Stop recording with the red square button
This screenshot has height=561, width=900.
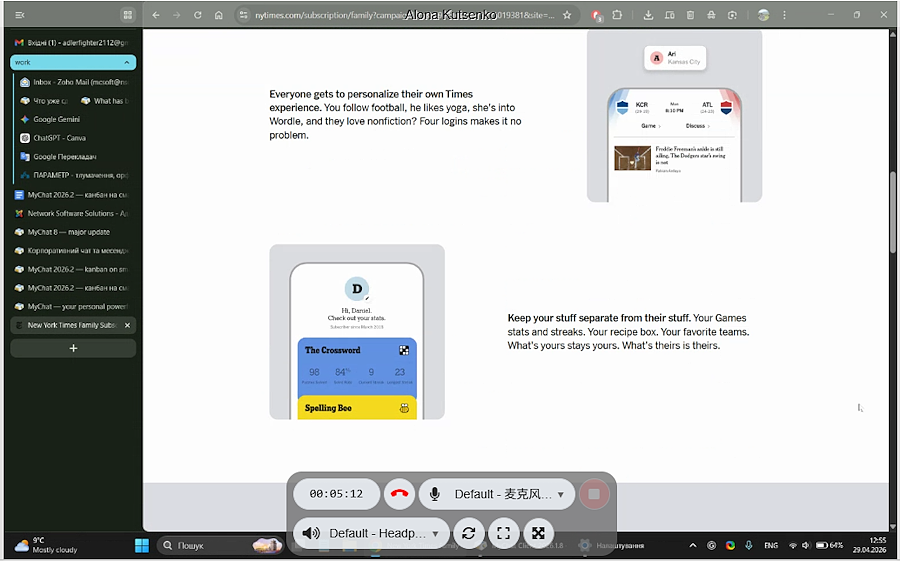click(594, 494)
